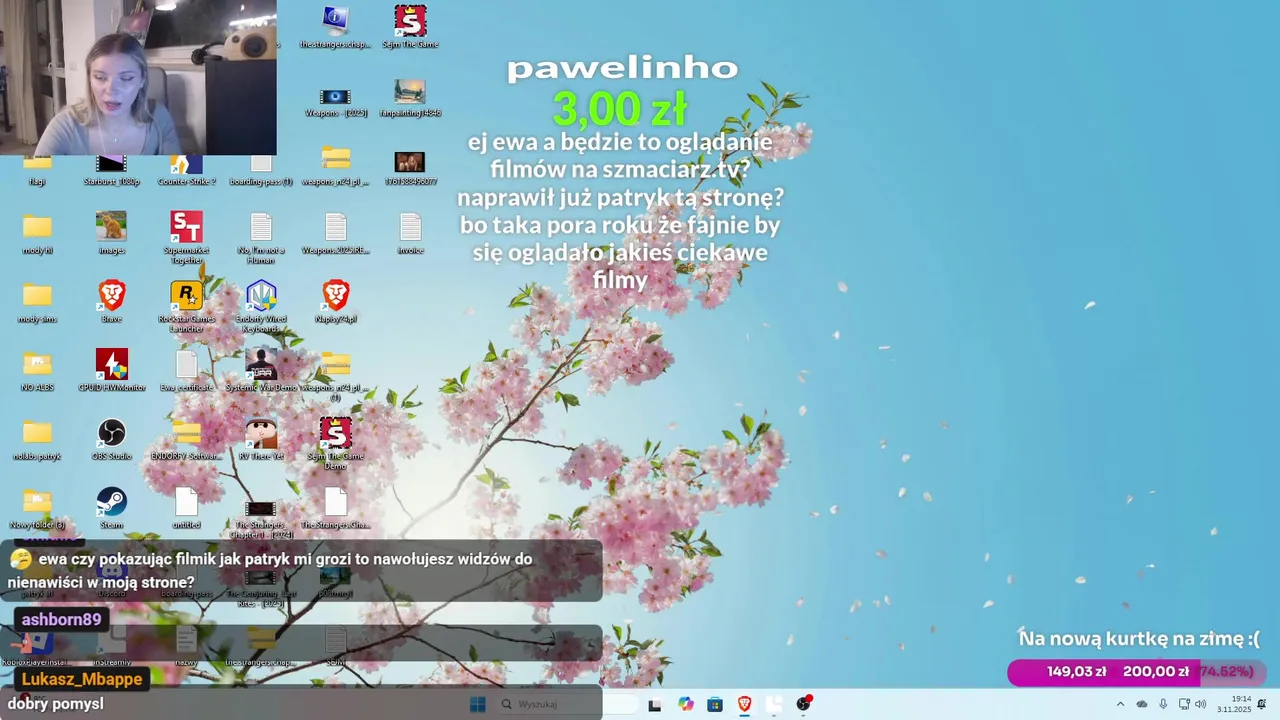Open the Weapons - [2025] video file
1280x720 pixels.
(x=335, y=101)
